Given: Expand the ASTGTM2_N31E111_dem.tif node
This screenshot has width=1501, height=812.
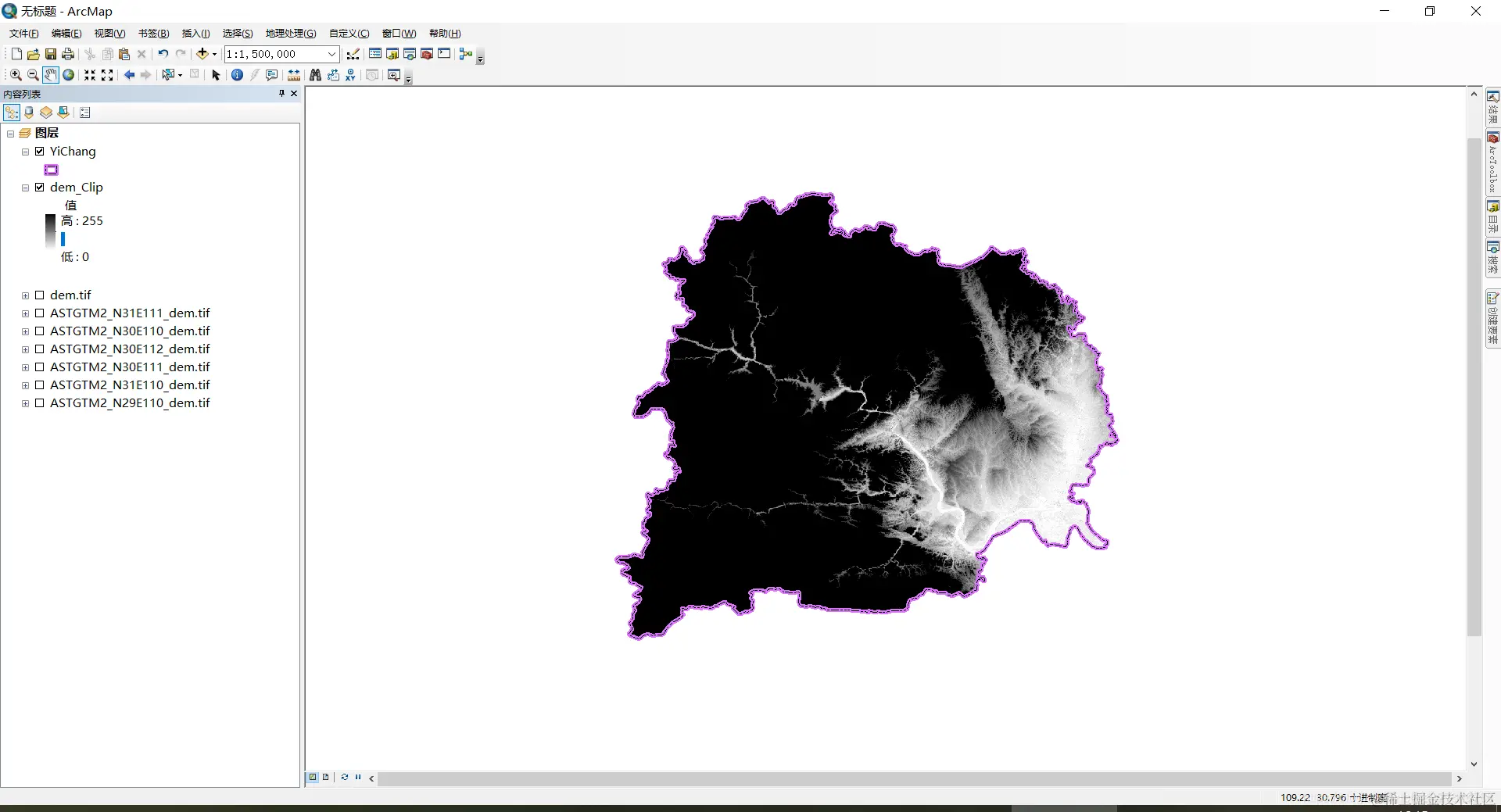Looking at the screenshot, I should [x=25, y=313].
